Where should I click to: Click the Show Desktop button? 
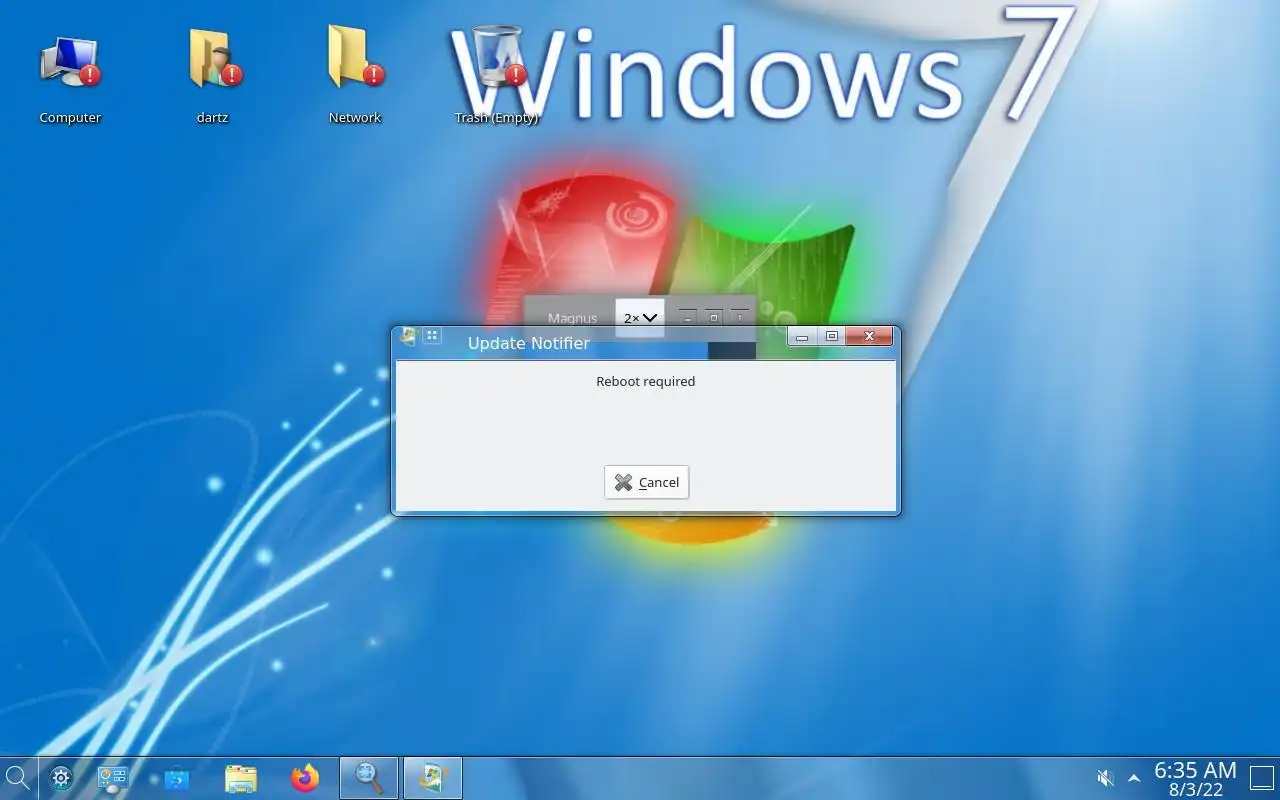(x=1262, y=778)
